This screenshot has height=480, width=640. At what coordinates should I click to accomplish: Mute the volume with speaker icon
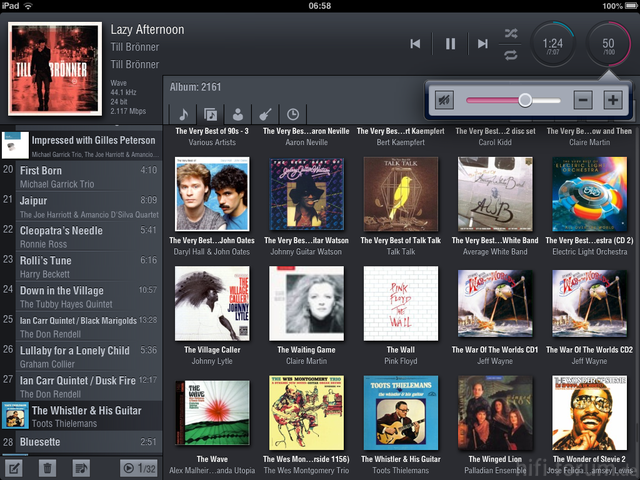(444, 100)
